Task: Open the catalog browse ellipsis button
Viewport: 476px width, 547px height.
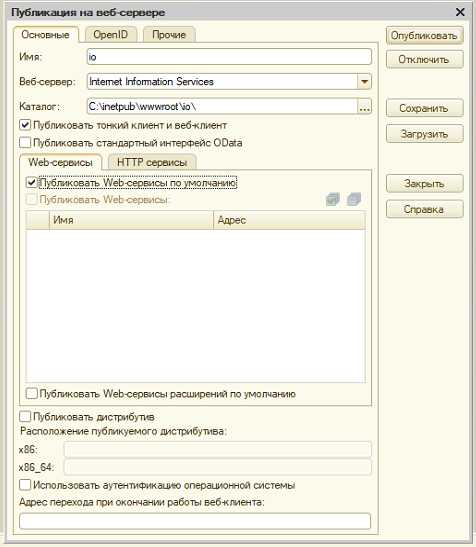Action: [364, 106]
